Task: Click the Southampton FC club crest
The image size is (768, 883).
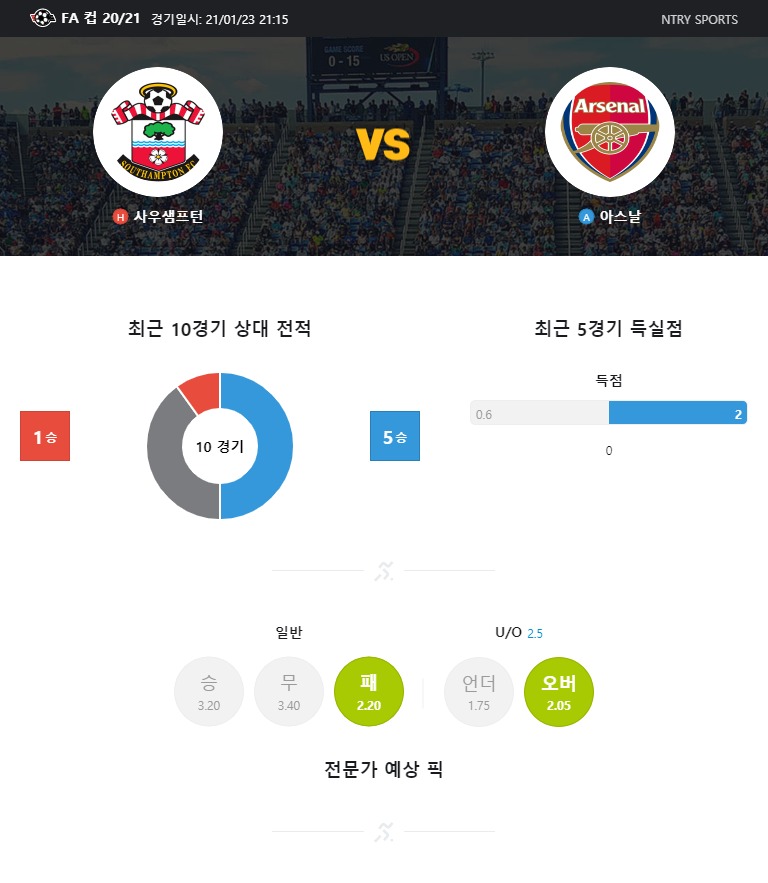Action: 158,132
